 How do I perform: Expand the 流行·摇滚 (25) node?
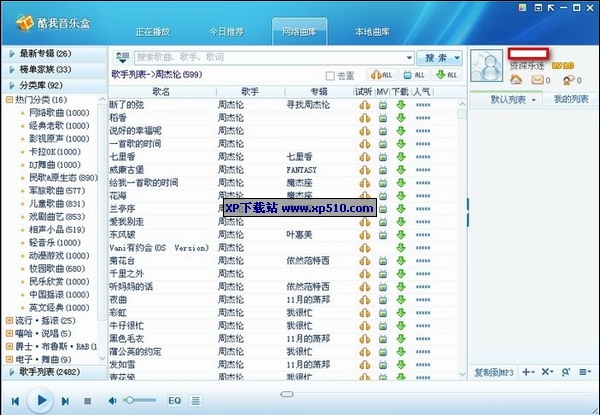[x=9, y=321]
